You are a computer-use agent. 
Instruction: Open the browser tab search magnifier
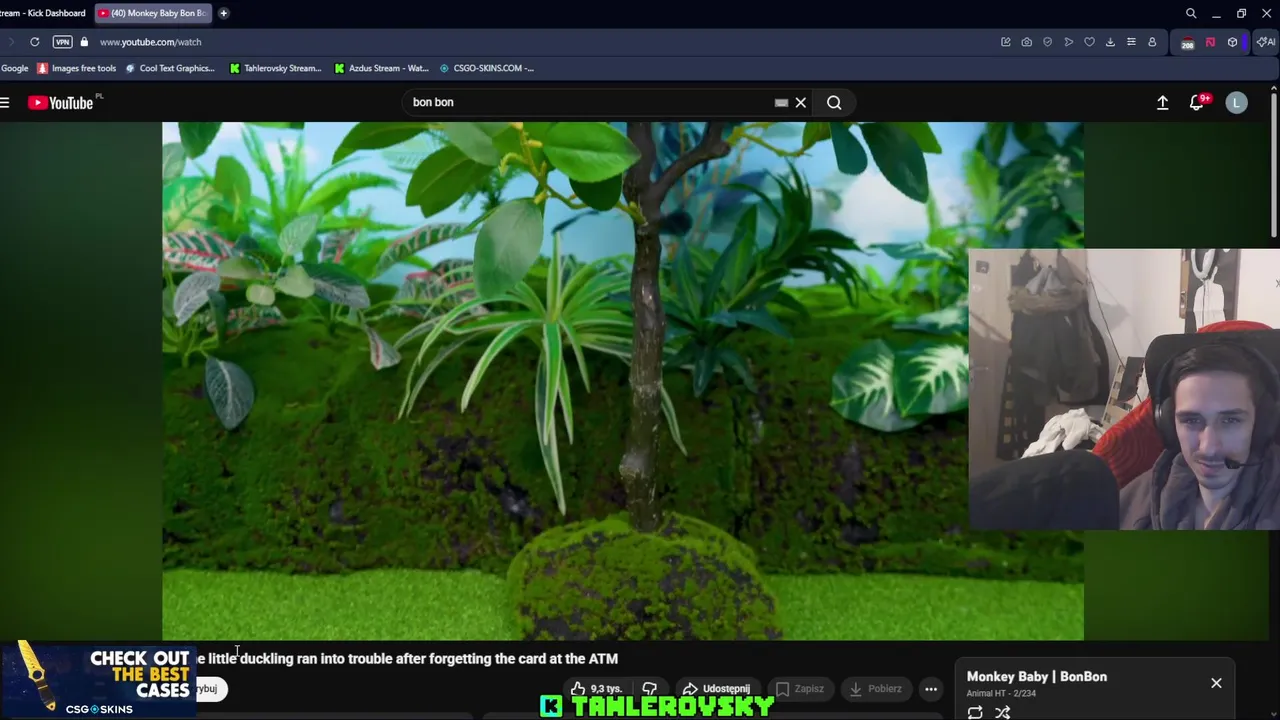1191,13
